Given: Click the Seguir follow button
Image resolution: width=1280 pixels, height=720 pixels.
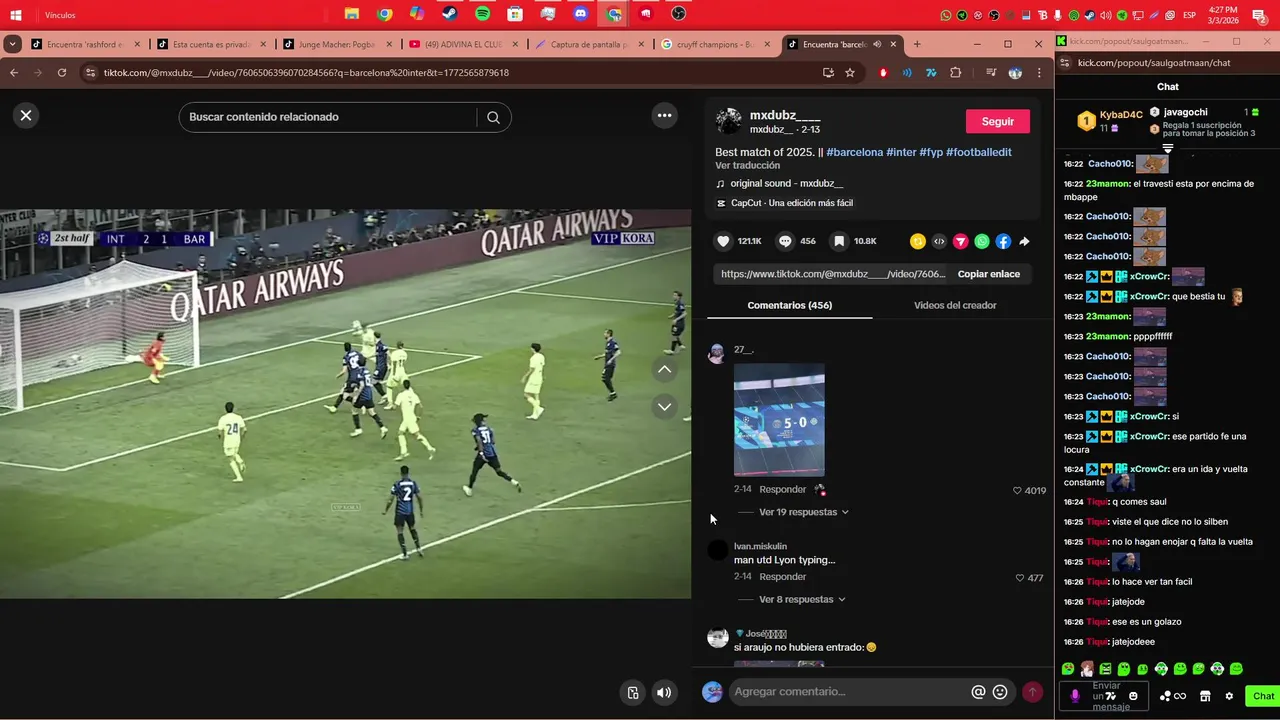Looking at the screenshot, I should tap(997, 121).
